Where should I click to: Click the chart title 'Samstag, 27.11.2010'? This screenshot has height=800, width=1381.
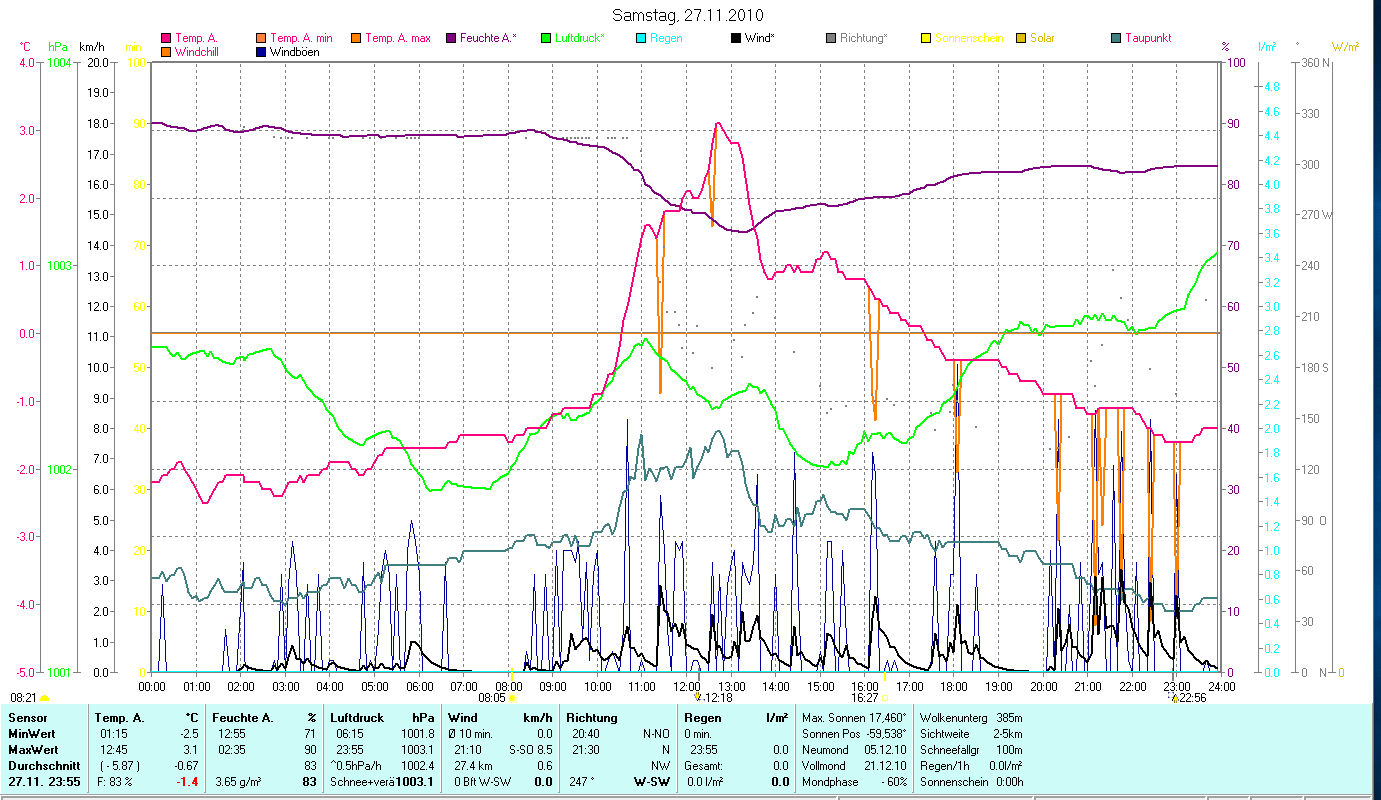pyautogui.click(x=687, y=15)
